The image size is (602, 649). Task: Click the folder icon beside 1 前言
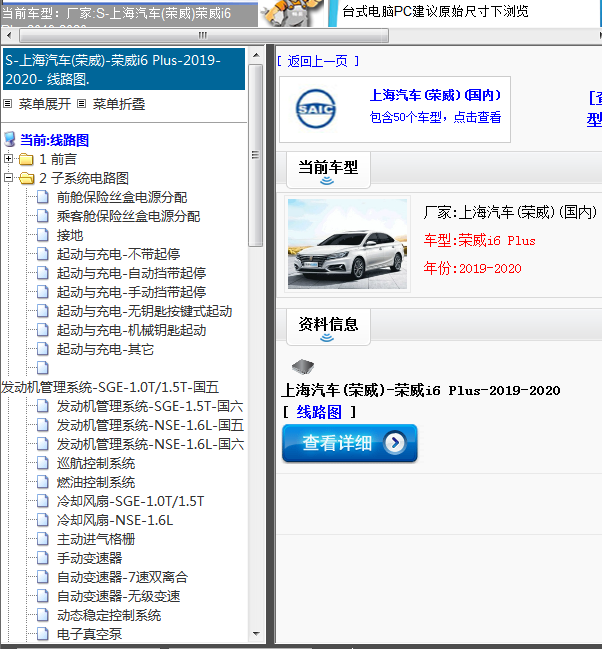tap(26, 159)
